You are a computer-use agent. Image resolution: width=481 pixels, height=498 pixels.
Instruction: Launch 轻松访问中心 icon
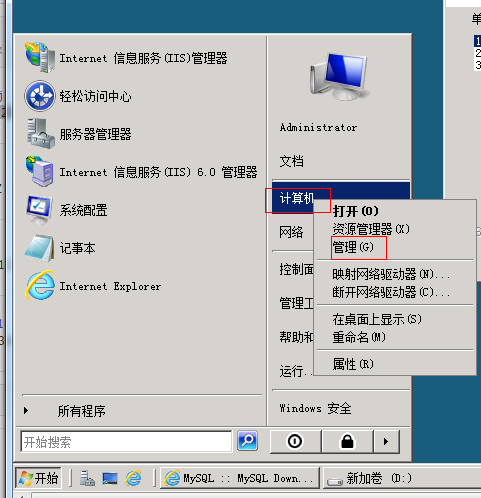[x=40, y=96]
